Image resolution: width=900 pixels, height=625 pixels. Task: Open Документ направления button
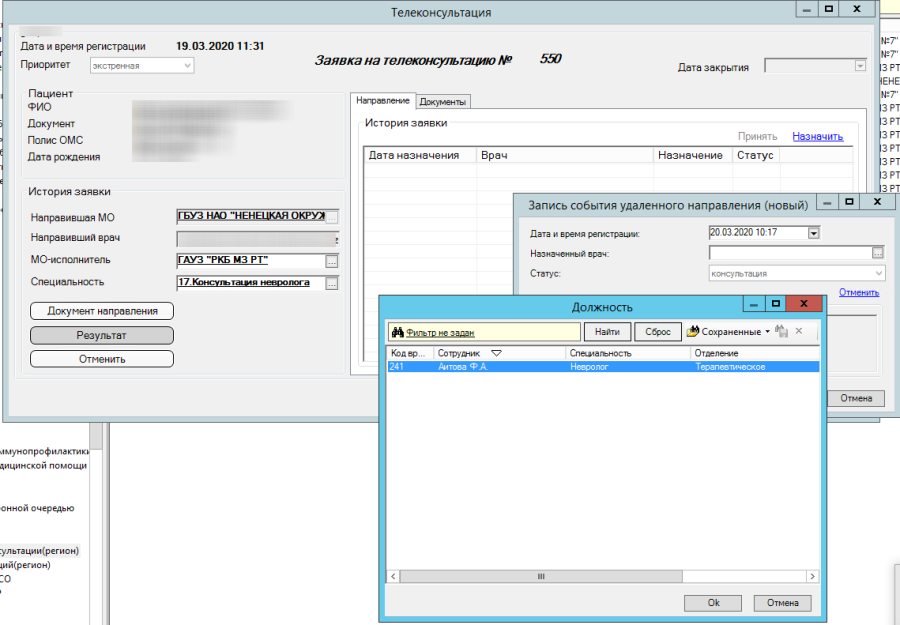click(102, 311)
